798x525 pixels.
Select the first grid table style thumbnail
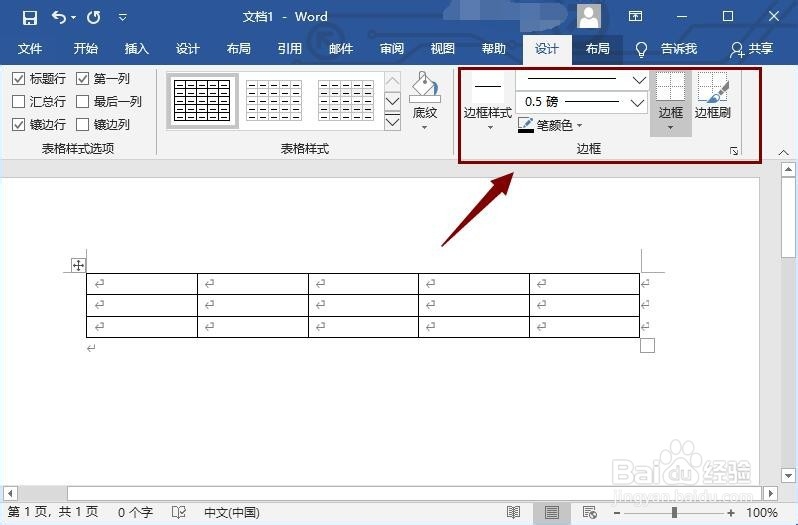(x=202, y=101)
